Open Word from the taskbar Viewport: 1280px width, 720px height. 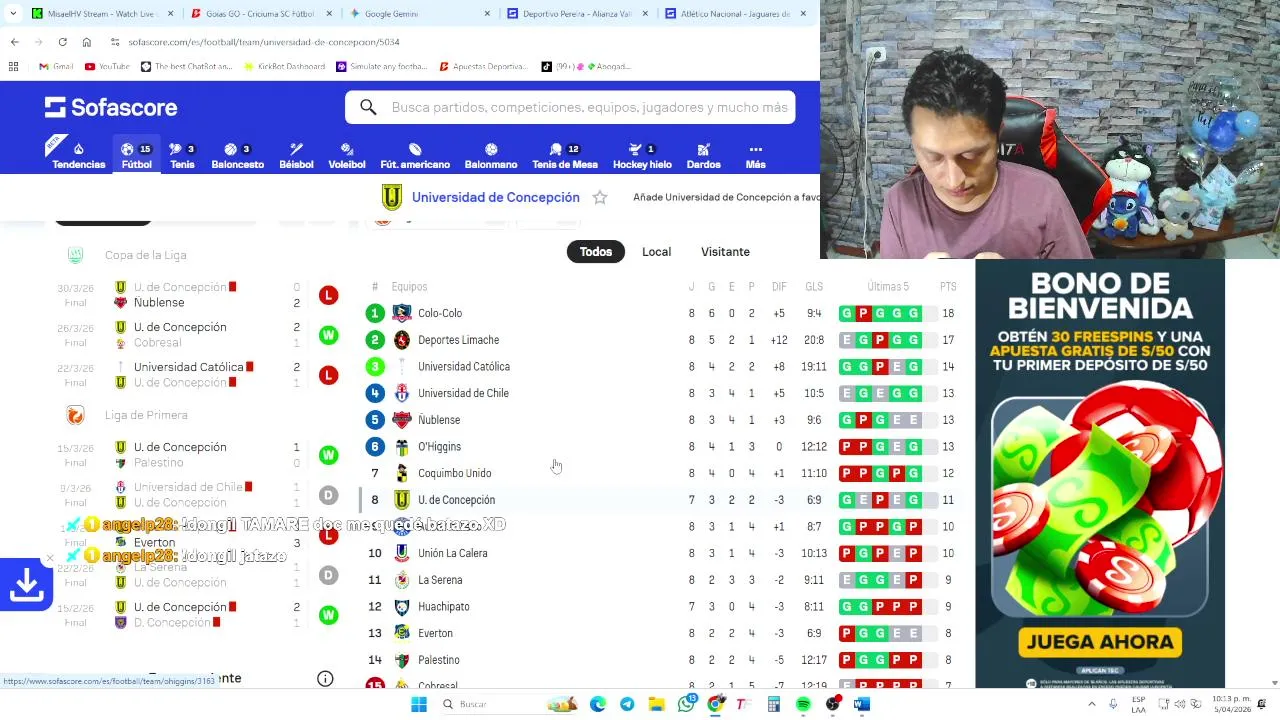pos(862,704)
